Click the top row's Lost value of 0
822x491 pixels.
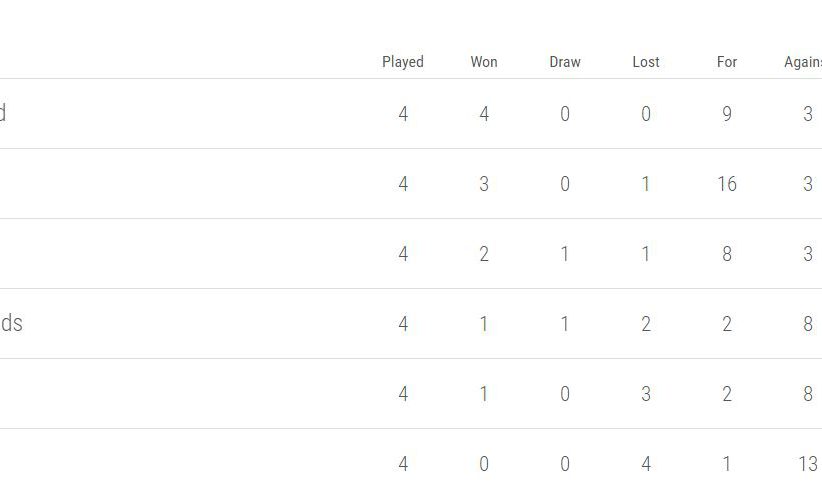click(646, 114)
